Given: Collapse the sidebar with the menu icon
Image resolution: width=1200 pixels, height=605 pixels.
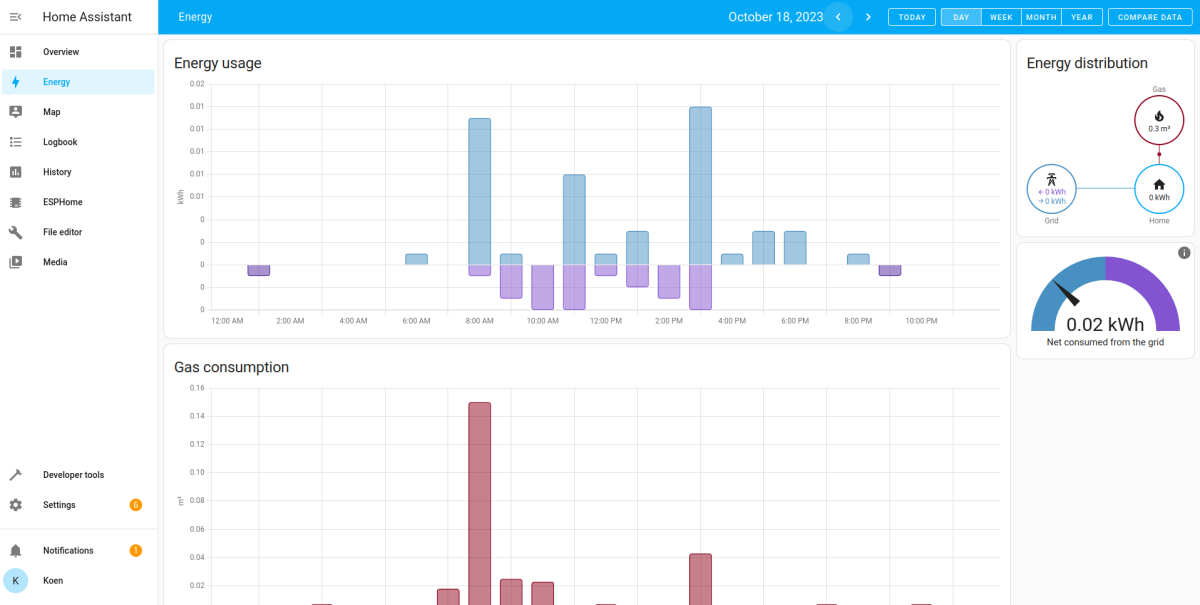Looking at the screenshot, I should tap(16, 17).
